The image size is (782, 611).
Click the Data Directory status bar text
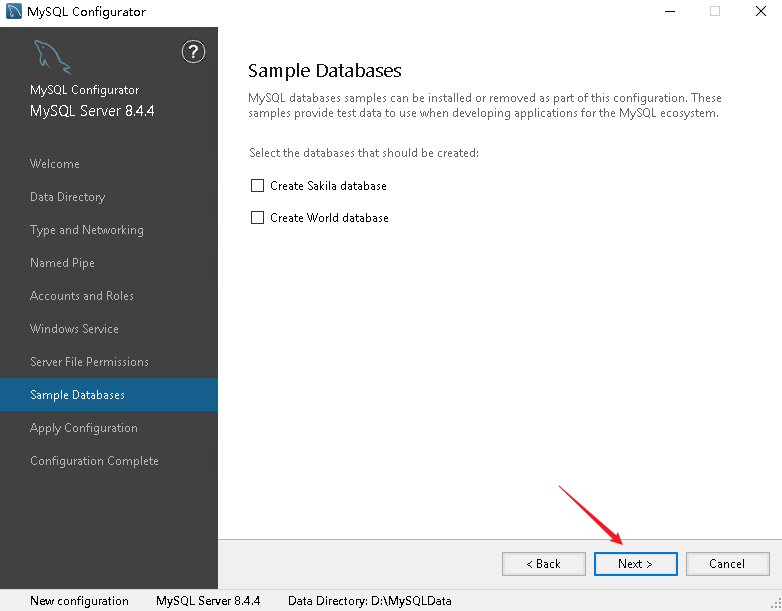click(370, 601)
